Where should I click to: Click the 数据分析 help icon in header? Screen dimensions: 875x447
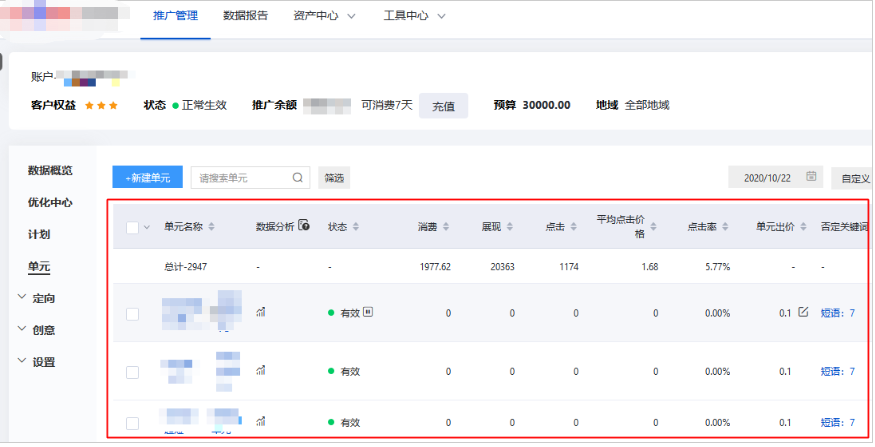coord(304,225)
